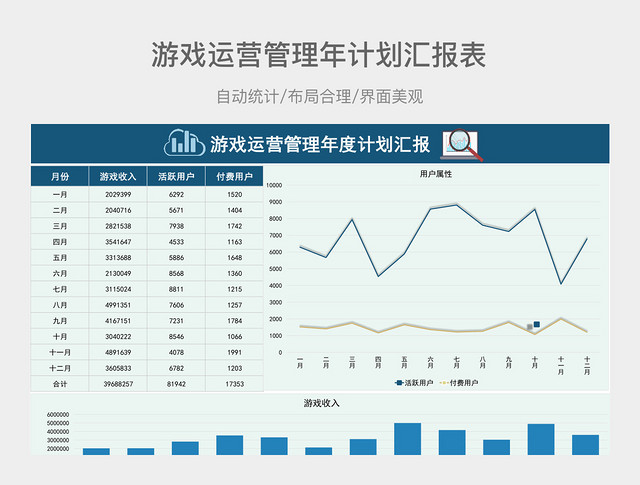
Task: Click revenue cell 4991351
Action: point(118,305)
